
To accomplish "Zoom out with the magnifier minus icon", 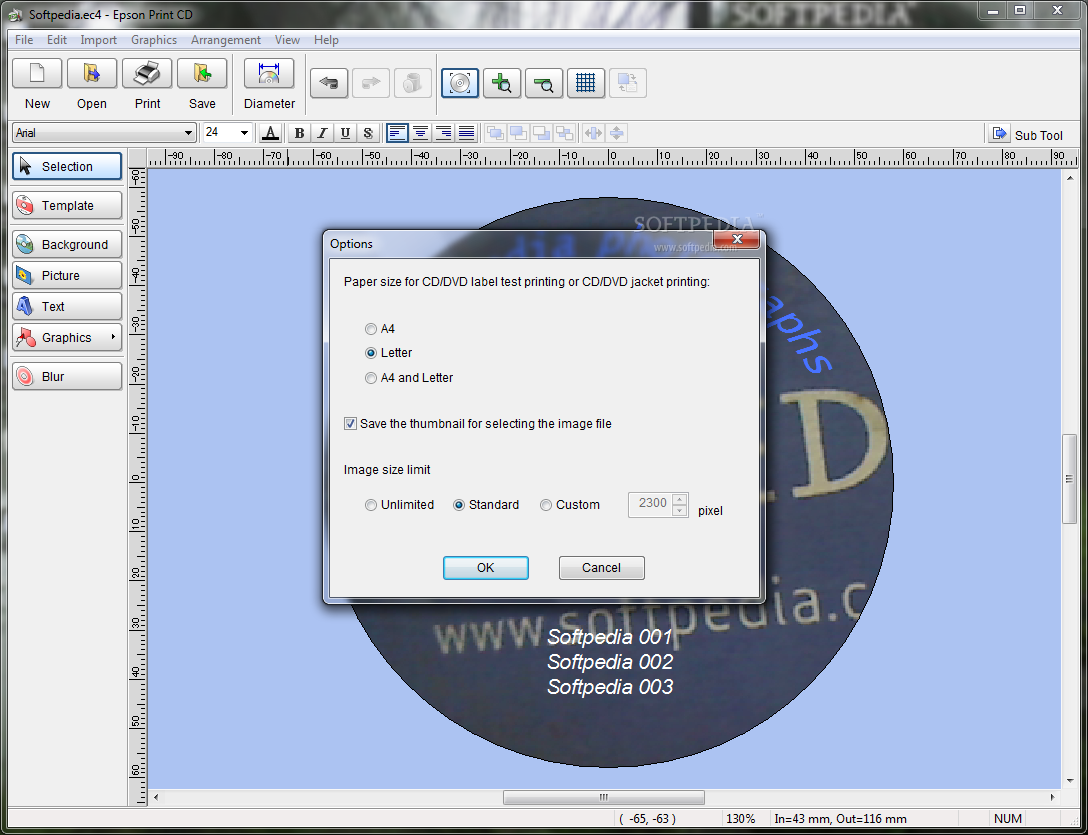I will click(544, 83).
